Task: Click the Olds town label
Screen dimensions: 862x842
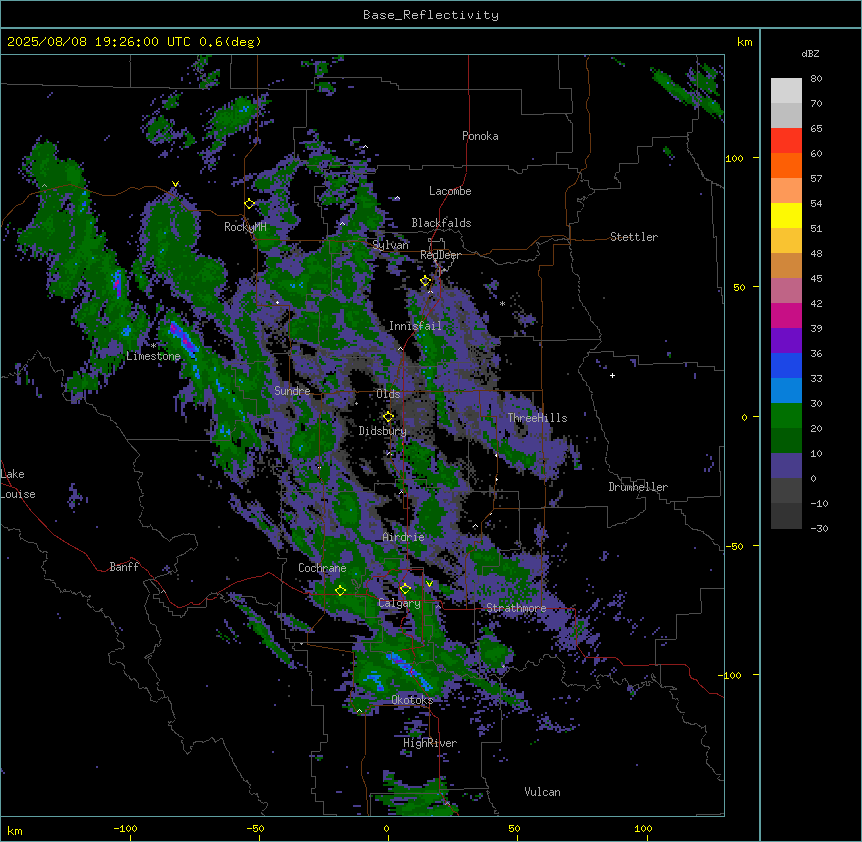Action: (388, 394)
